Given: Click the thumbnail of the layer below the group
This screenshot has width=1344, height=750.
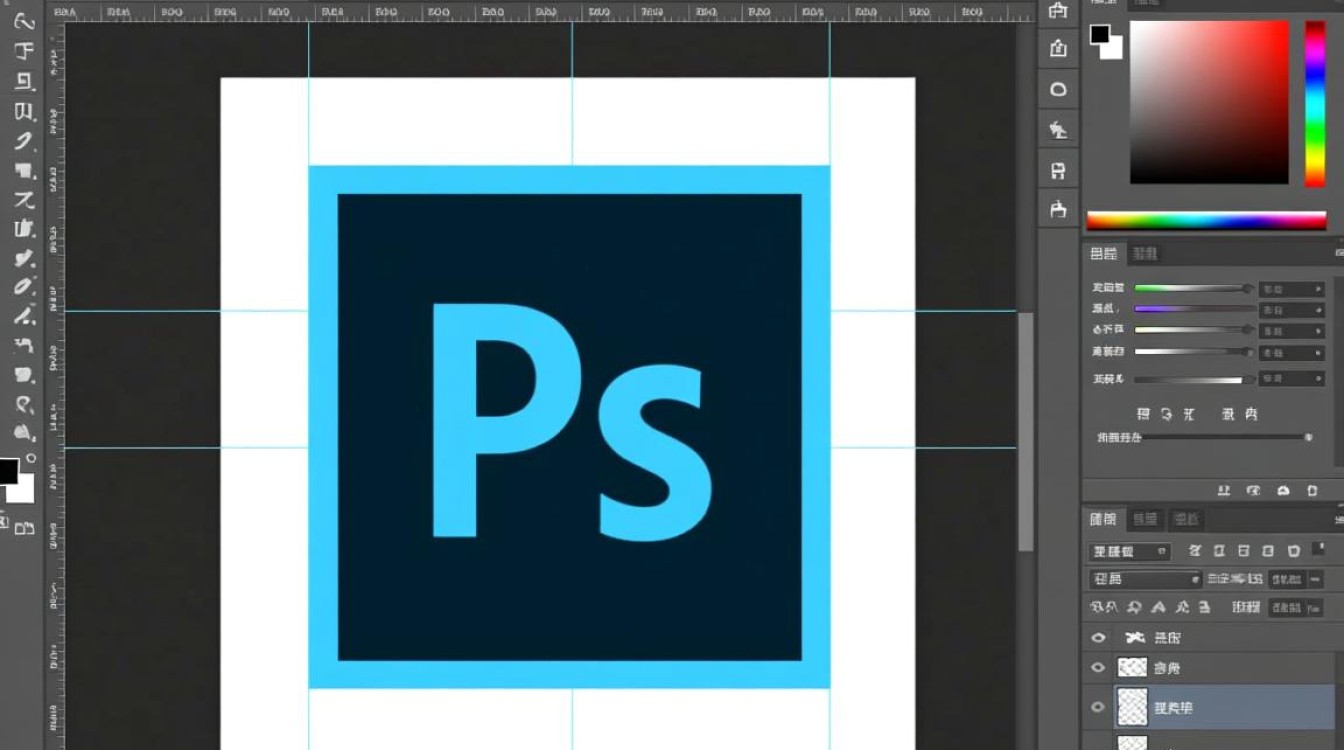Looking at the screenshot, I should (1132, 667).
